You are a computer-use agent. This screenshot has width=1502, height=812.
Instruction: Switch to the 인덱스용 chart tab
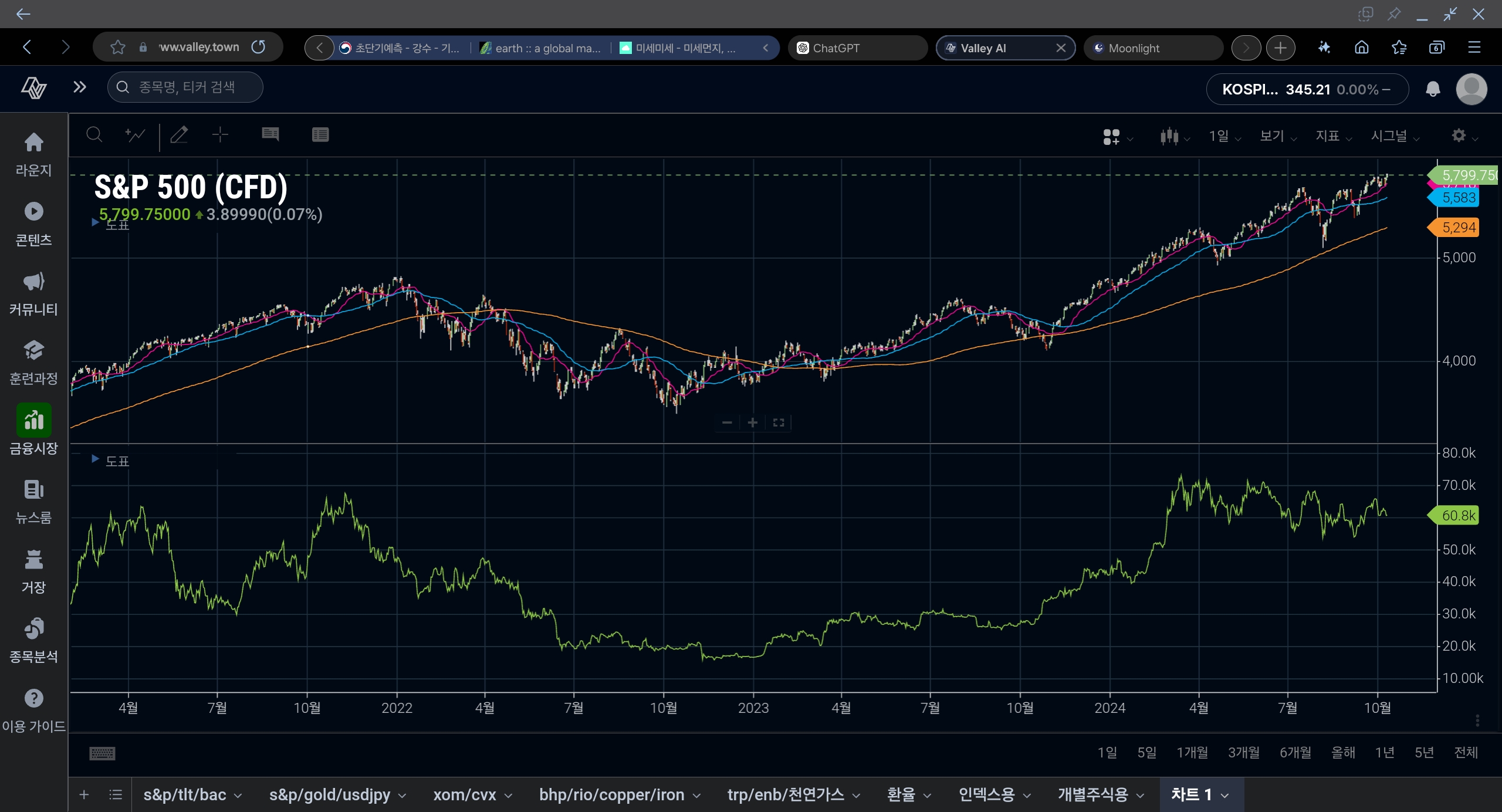994,795
